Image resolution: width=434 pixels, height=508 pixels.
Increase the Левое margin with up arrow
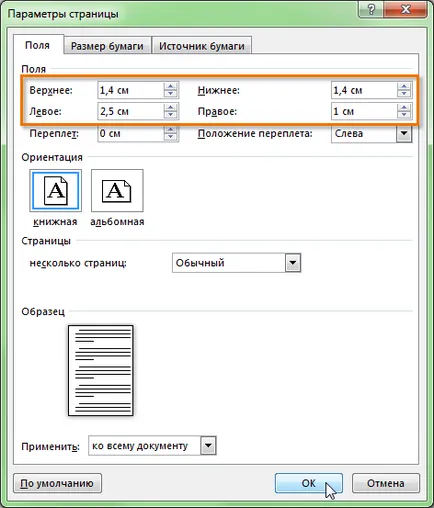[171, 107]
